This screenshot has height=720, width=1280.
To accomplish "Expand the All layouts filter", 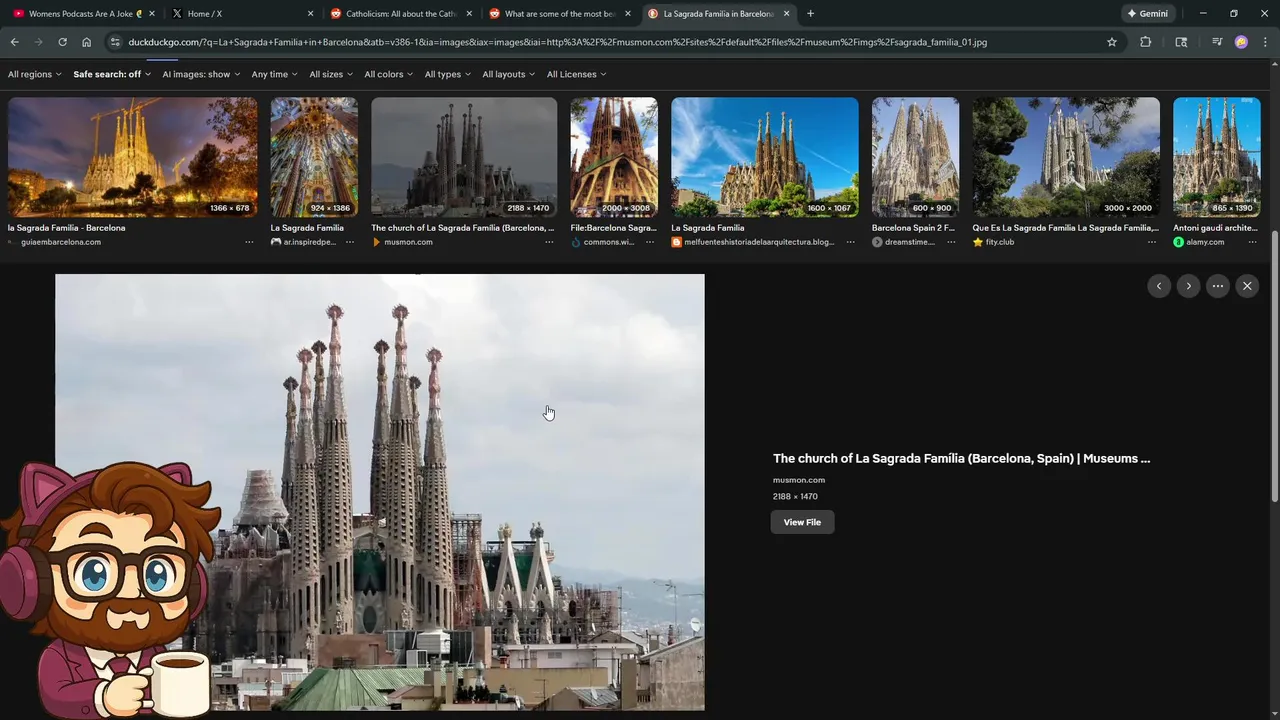I will tap(509, 74).
